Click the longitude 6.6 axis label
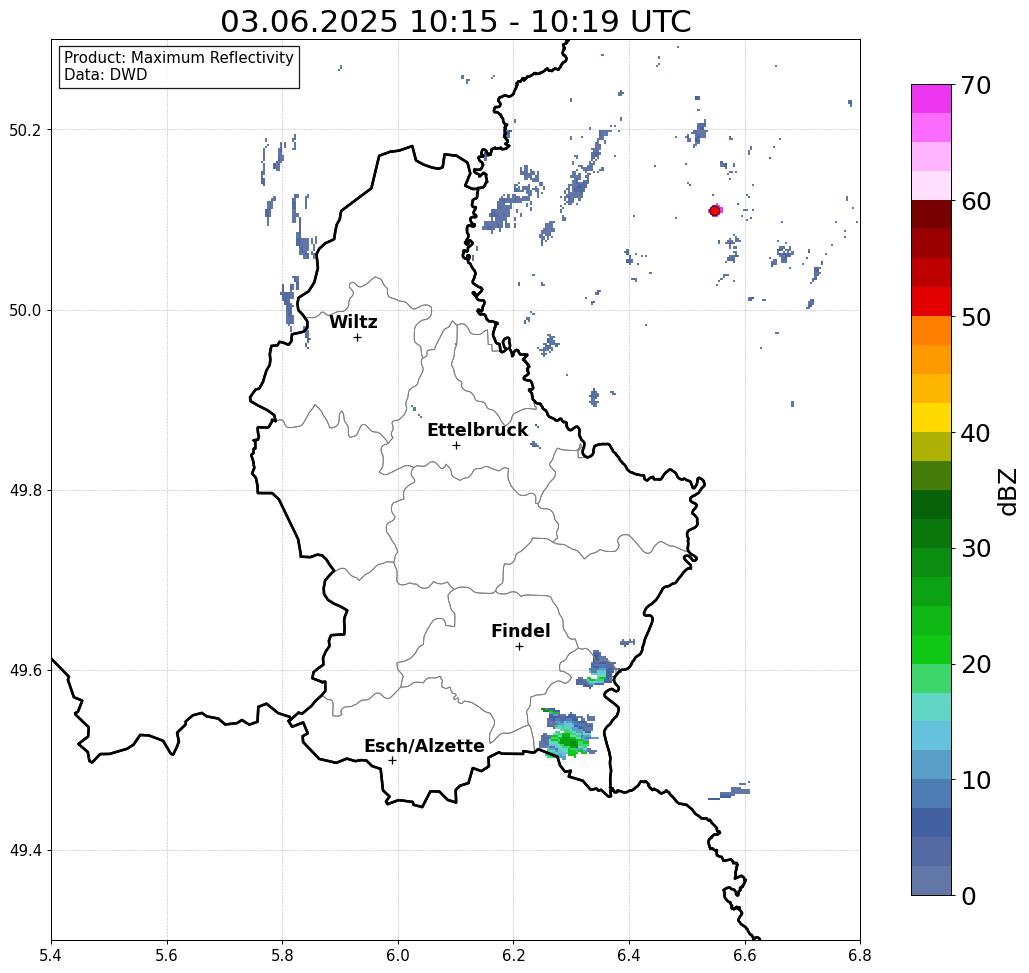Screen dimensions: 1029x973 click(745, 955)
